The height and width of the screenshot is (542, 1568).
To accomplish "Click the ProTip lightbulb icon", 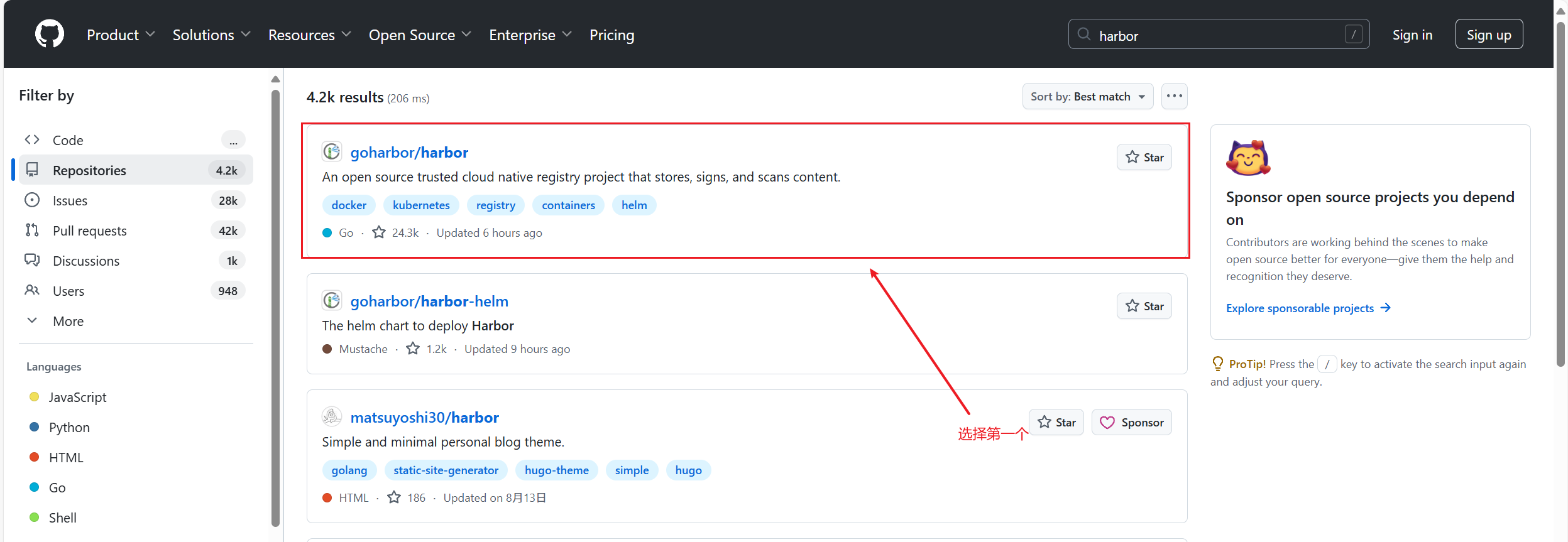I will (1218, 364).
